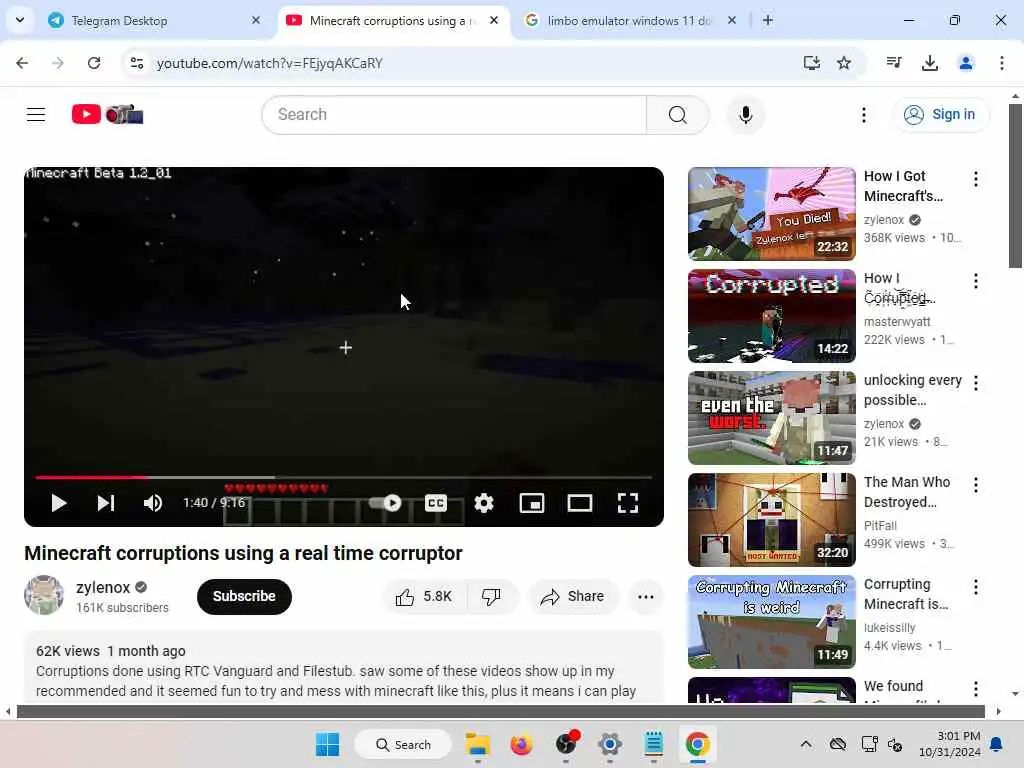Close the limbo emulator tab
1024x768 pixels.
[732, 21]
